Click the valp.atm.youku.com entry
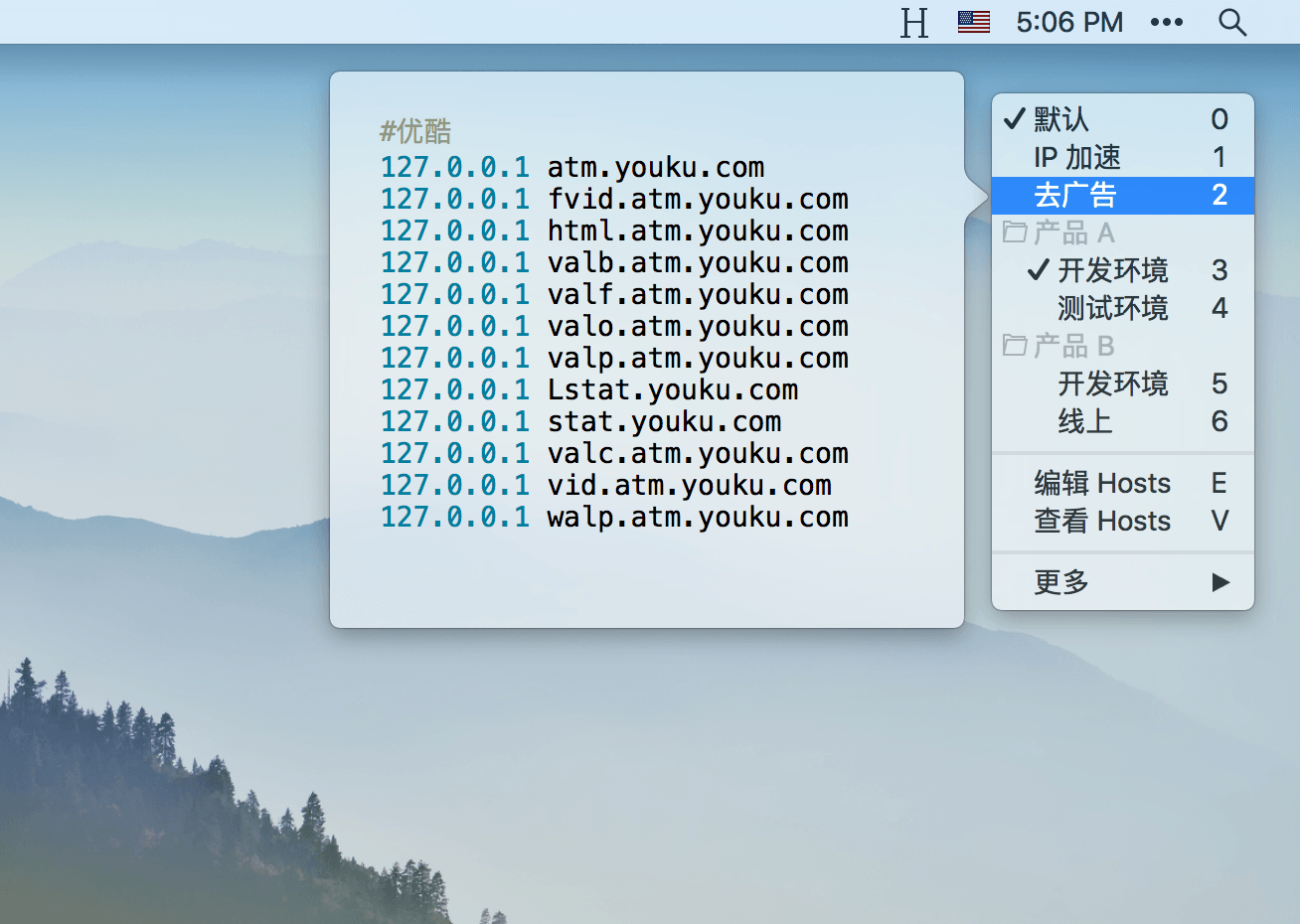 (614, 358)
